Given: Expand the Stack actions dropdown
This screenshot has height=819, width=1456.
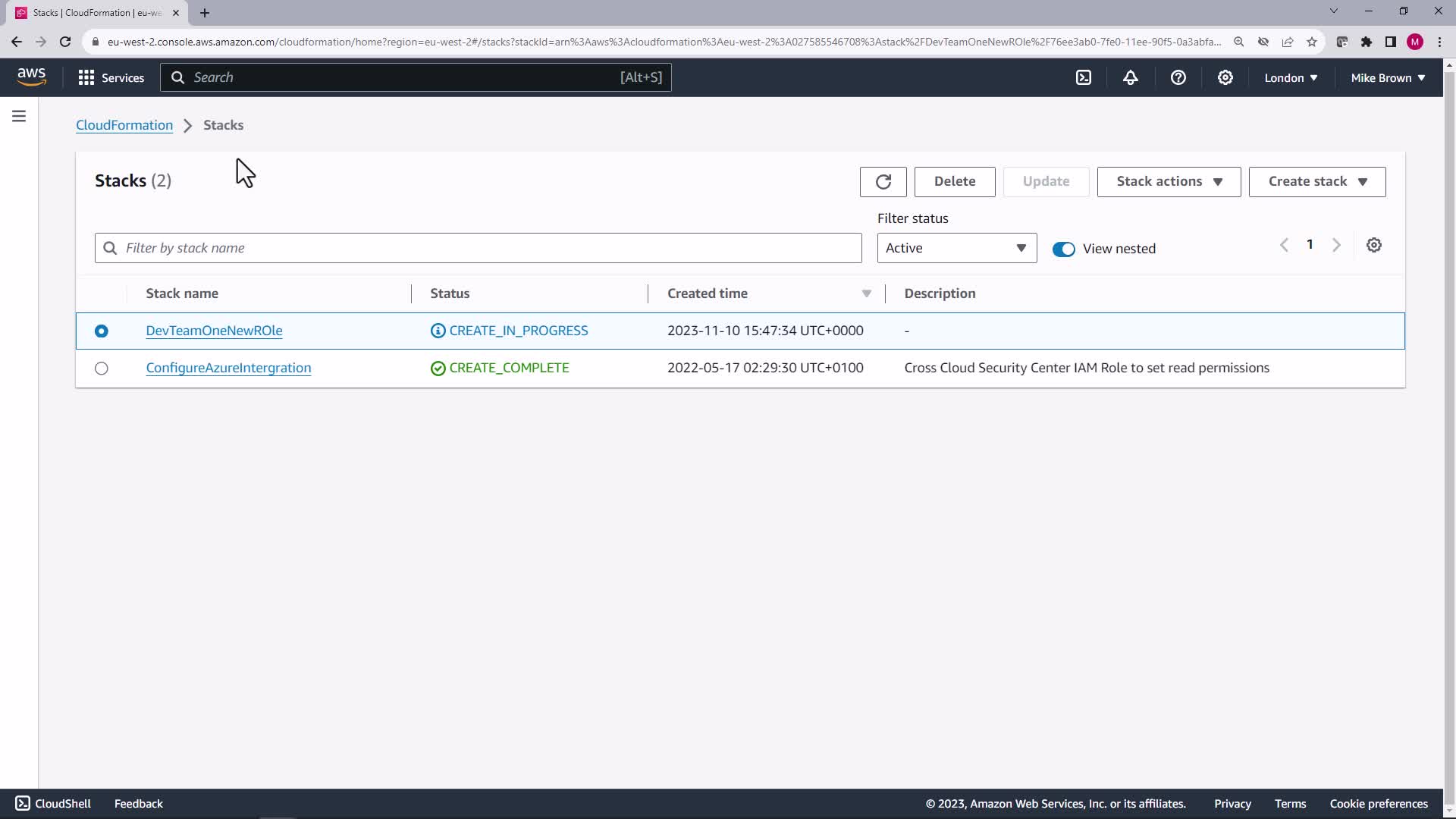Looking at the screenshot, I should [1169, 182].
